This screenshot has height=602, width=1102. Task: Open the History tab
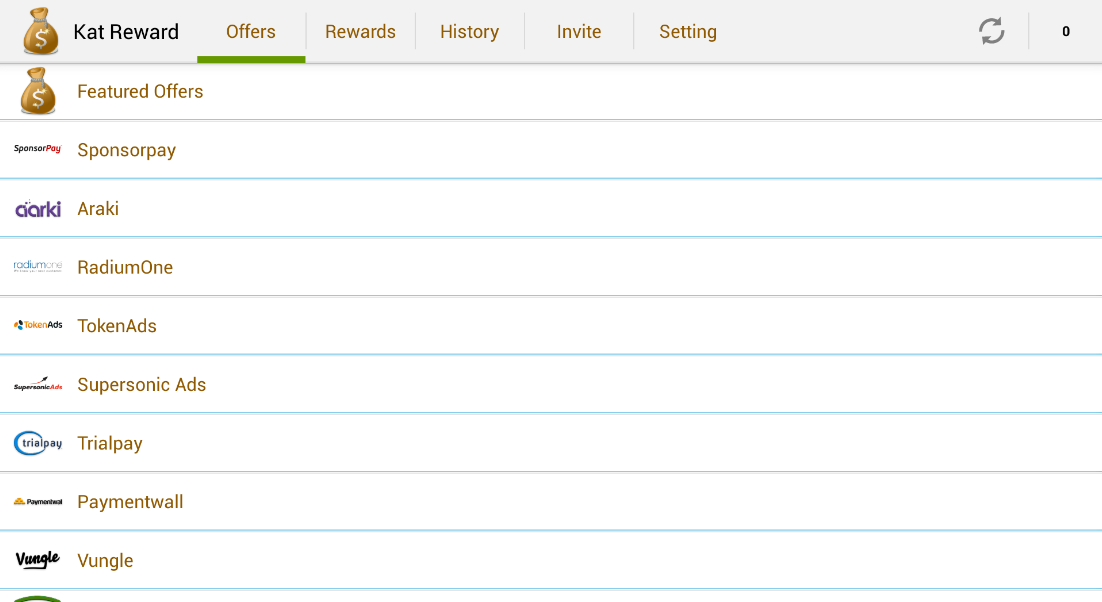tap(469, 32)
